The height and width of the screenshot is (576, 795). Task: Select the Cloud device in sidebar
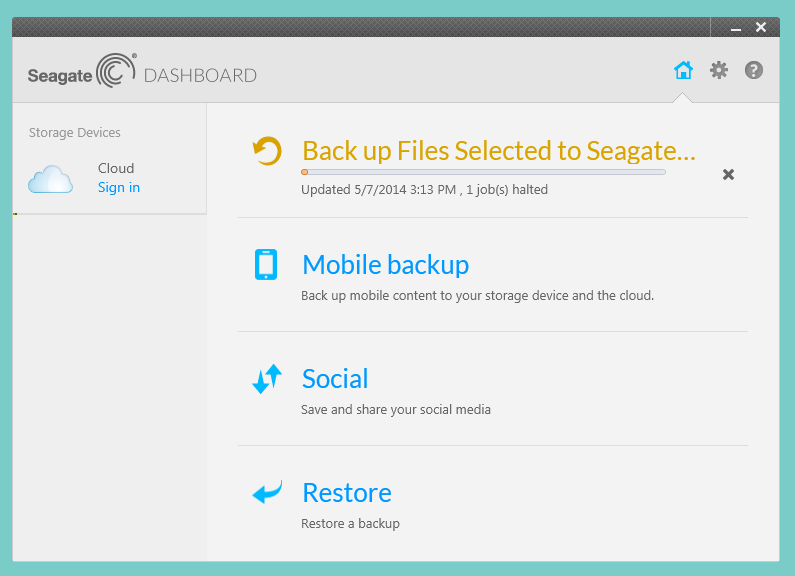(x=116, y=168)
